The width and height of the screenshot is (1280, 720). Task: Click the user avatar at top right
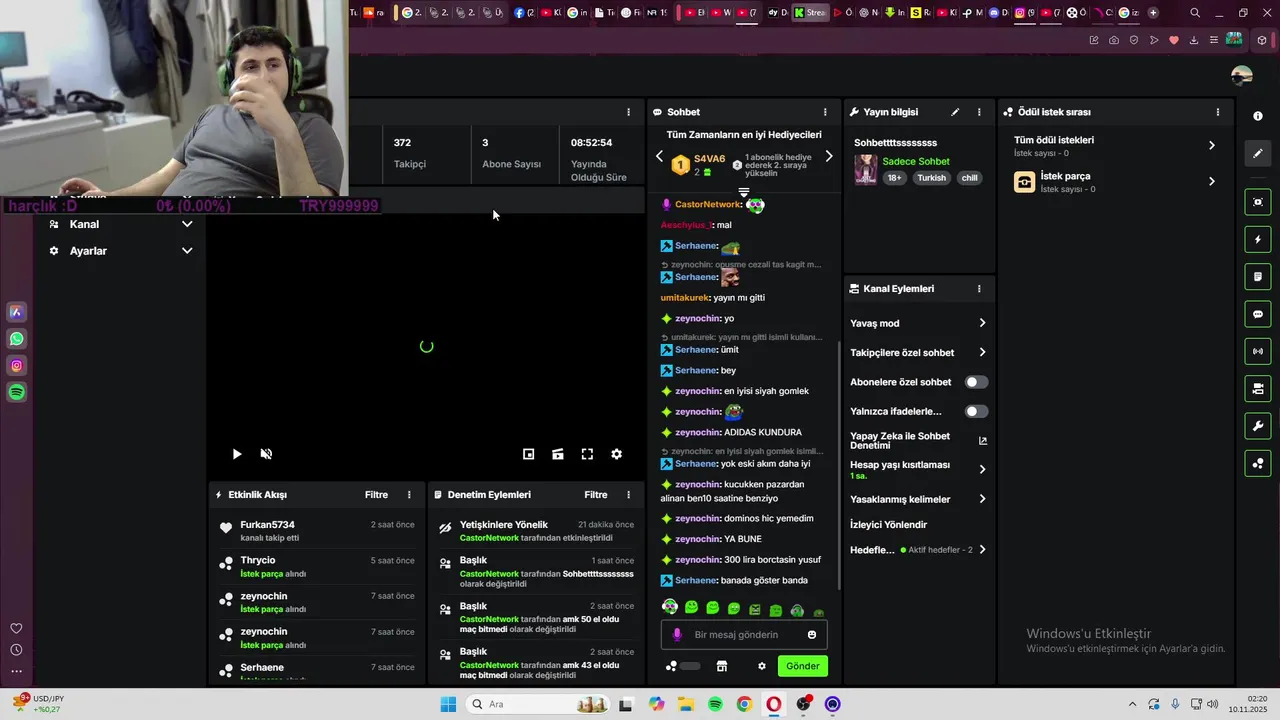point(1242,75)
